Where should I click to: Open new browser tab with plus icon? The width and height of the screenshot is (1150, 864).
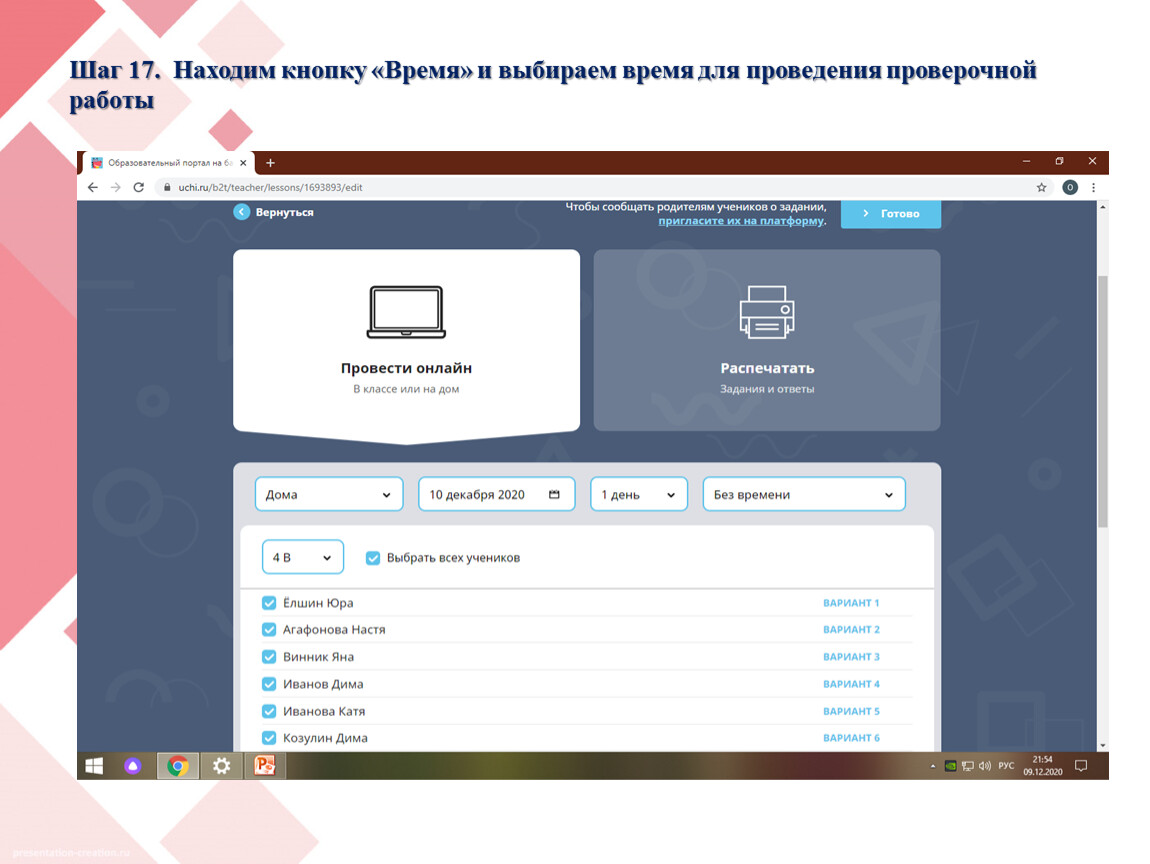270,163
